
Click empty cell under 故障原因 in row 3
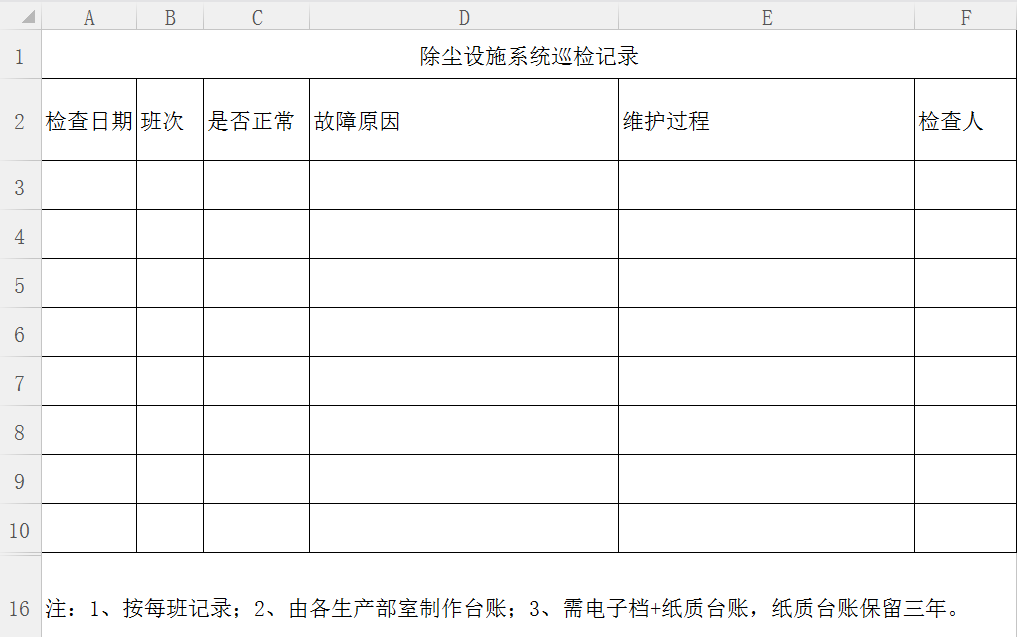click(x=464, y=186)
